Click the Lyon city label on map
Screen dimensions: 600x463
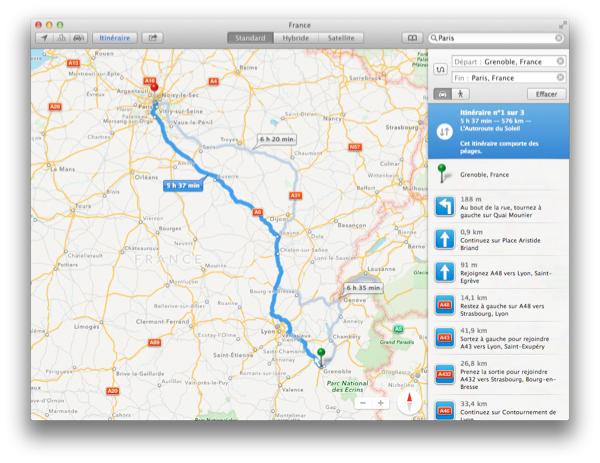coord(267,331)
